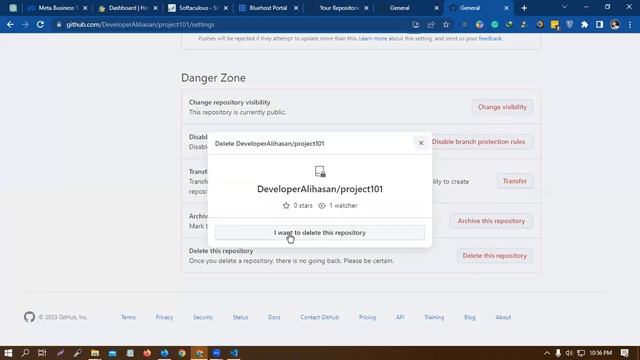Show hidden system tray icons

(x=547, y=353)
